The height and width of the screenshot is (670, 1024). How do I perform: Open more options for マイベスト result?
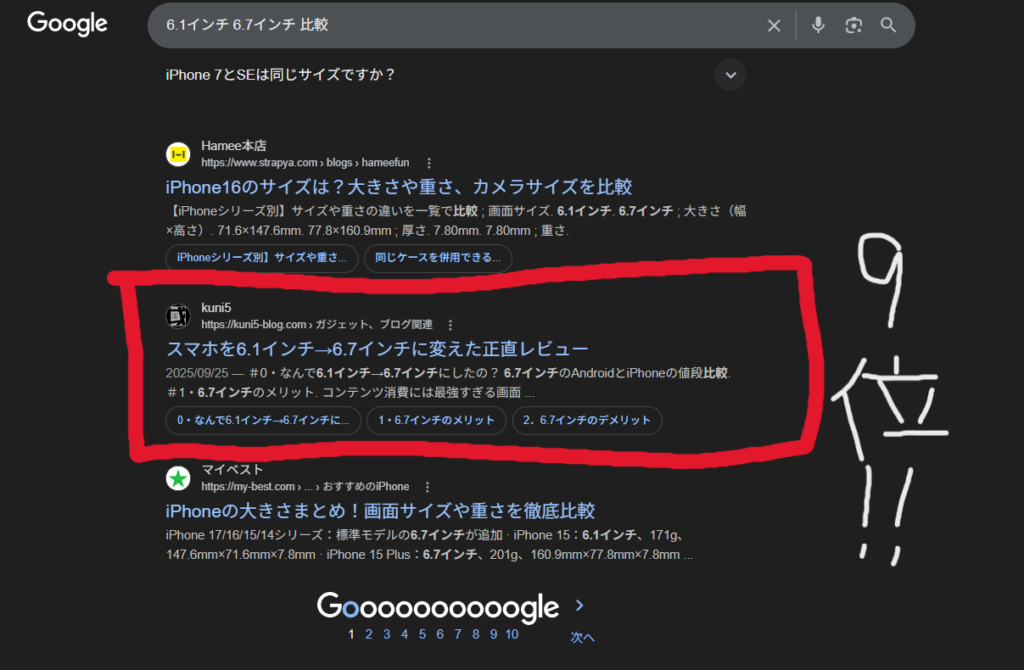422,487
